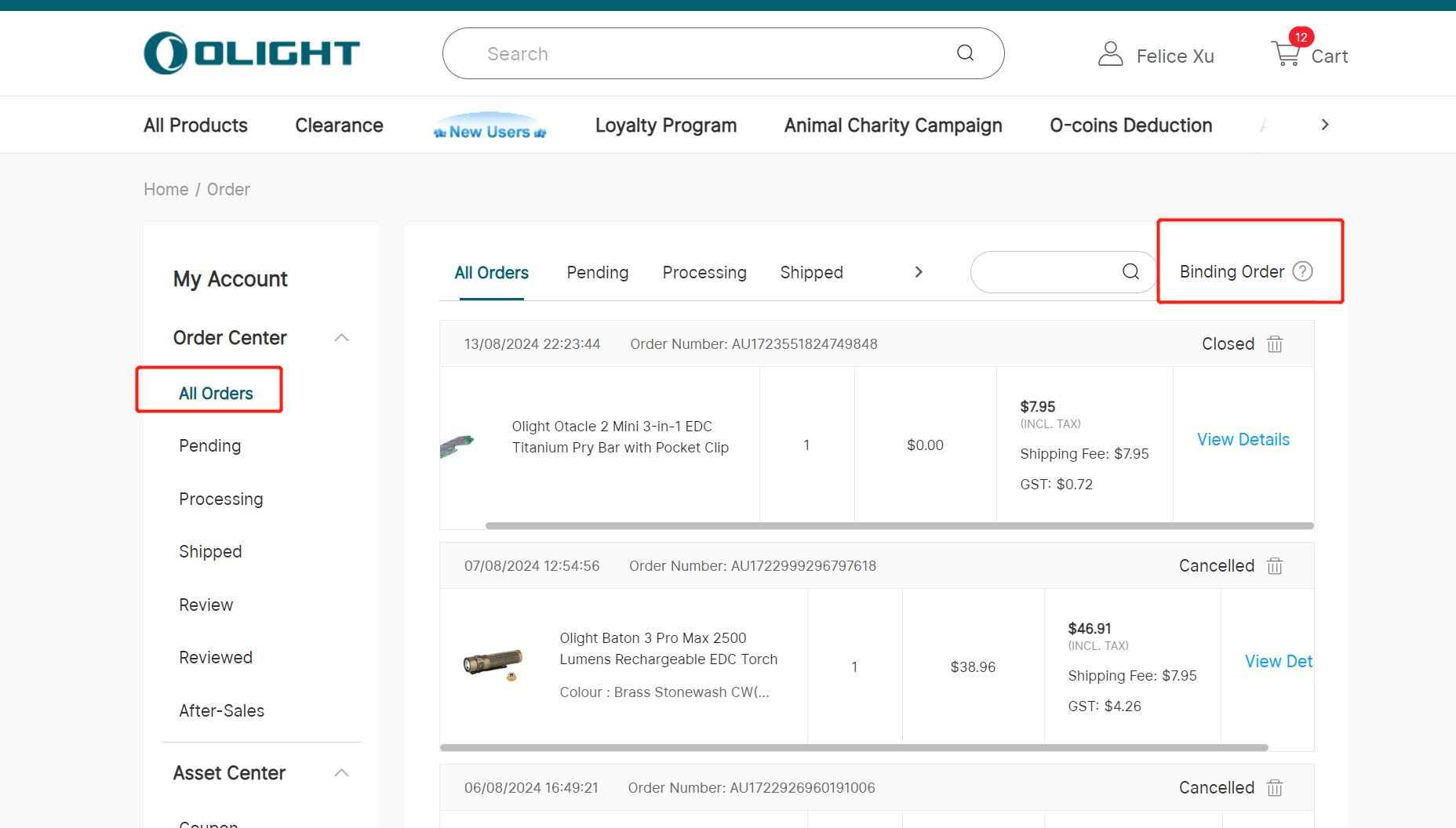Click the Binding Order help question icon
Viewport: 1456px width, 828px height.
1302,271
